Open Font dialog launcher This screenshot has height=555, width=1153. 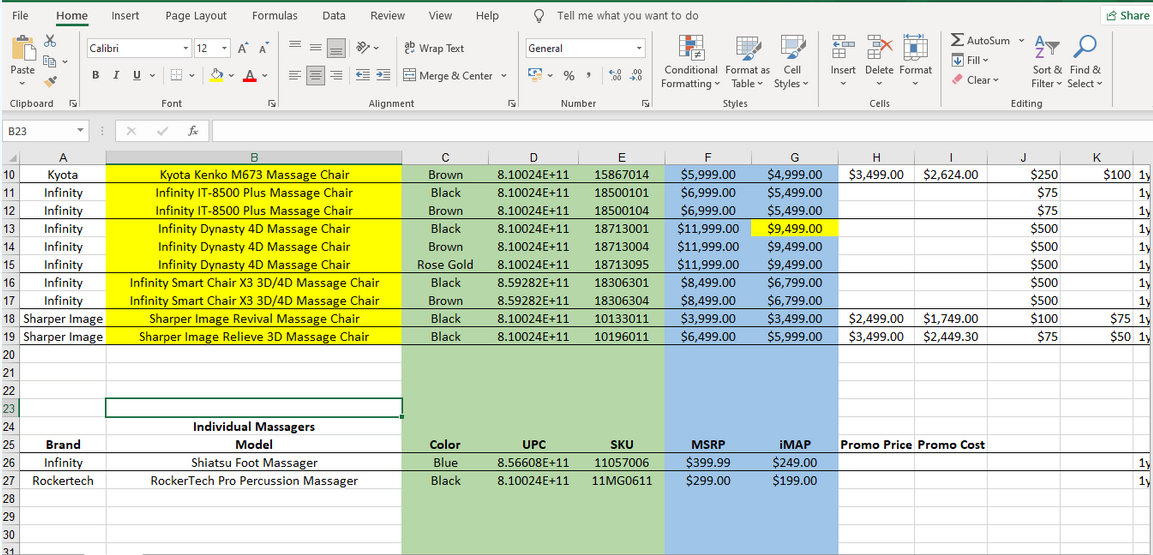pos(272,104)
